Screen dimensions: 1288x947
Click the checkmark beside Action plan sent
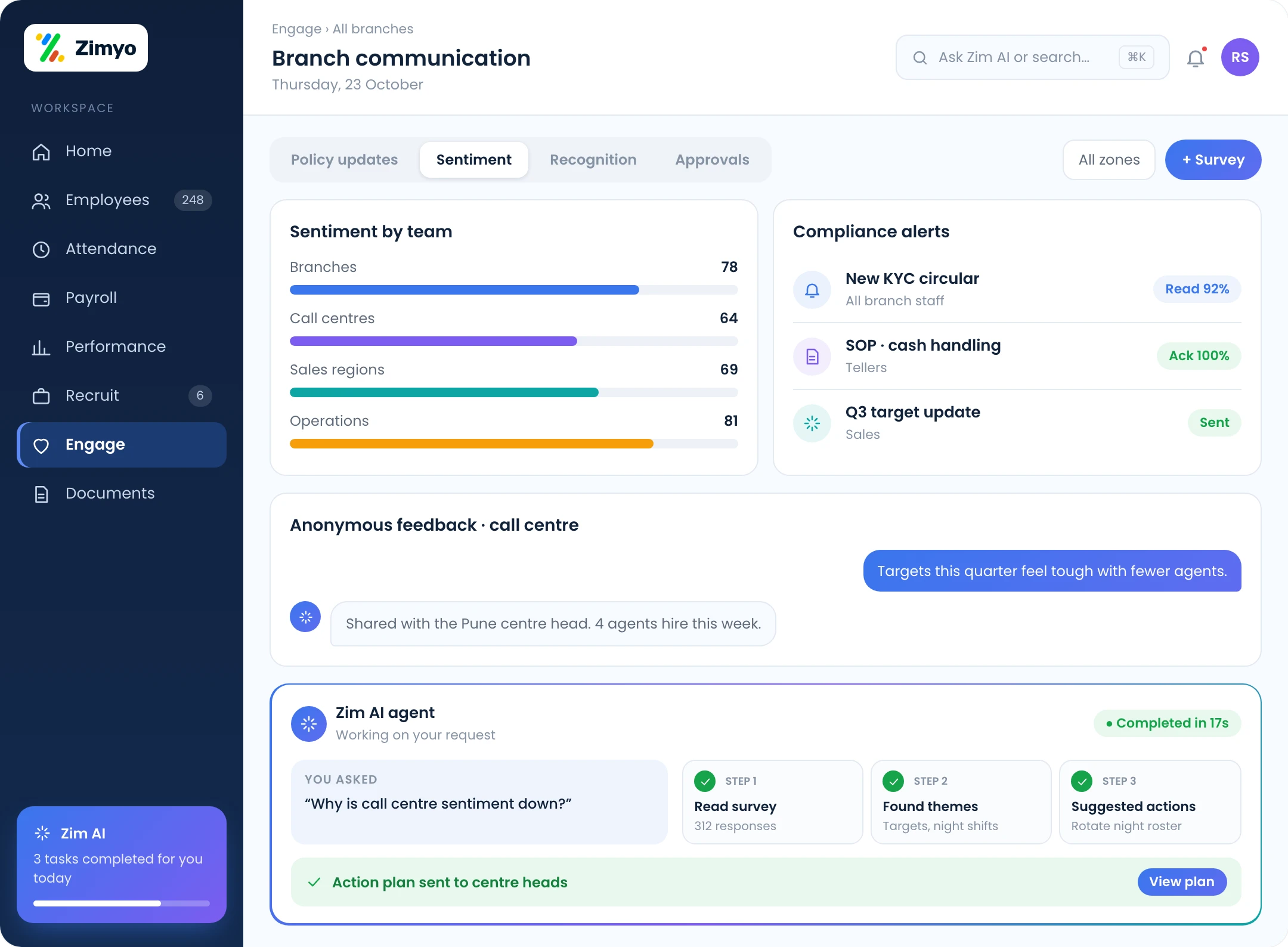[314, 882]
